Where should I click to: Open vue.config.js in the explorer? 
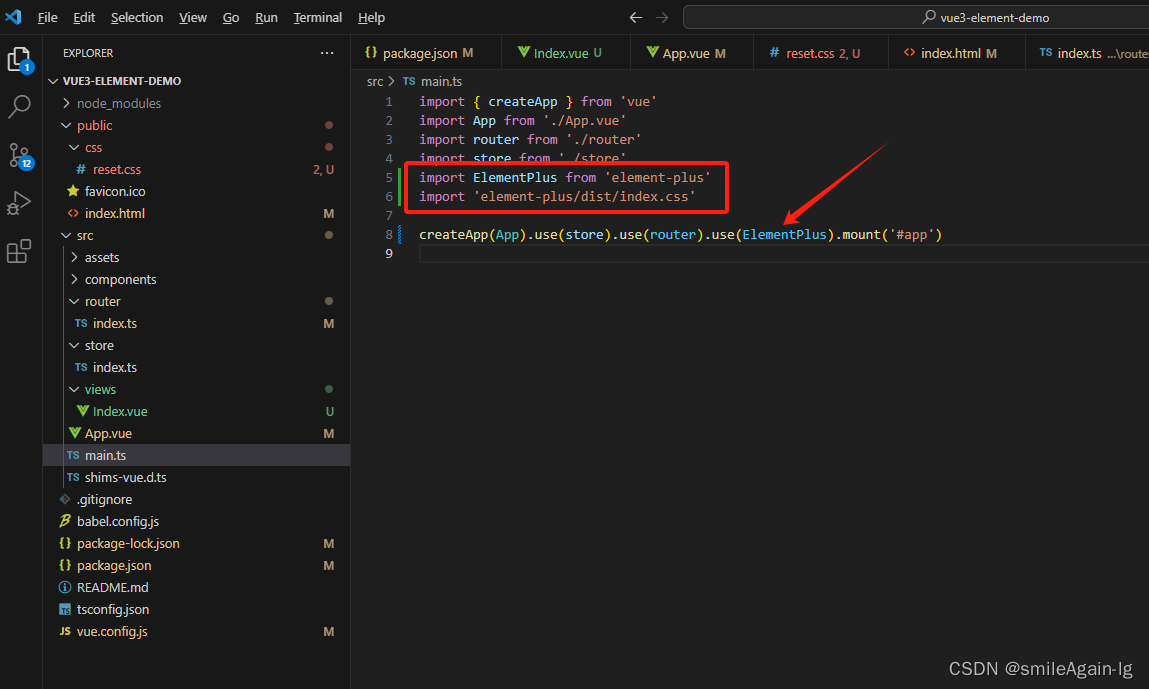[x=112, y=631]
